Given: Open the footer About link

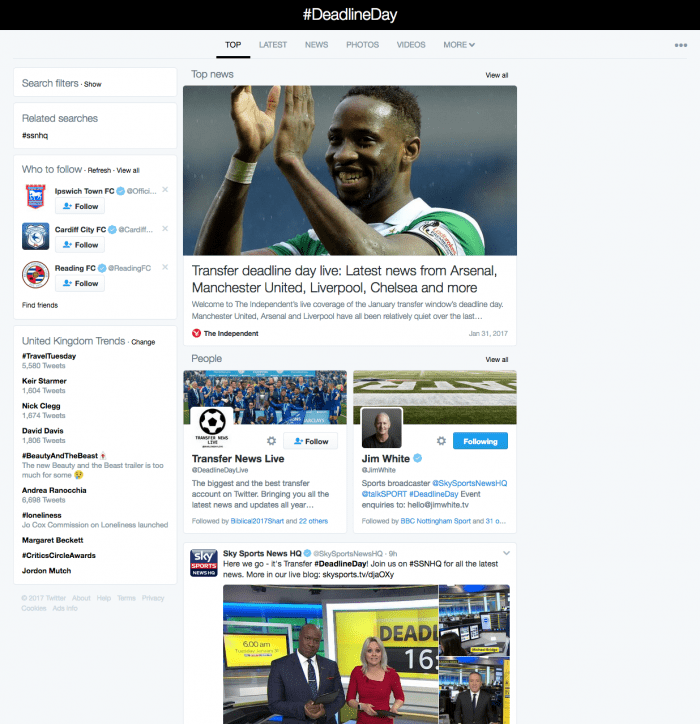Looking at the screenshot, I should pyautogui.click(x=81, y=598).
